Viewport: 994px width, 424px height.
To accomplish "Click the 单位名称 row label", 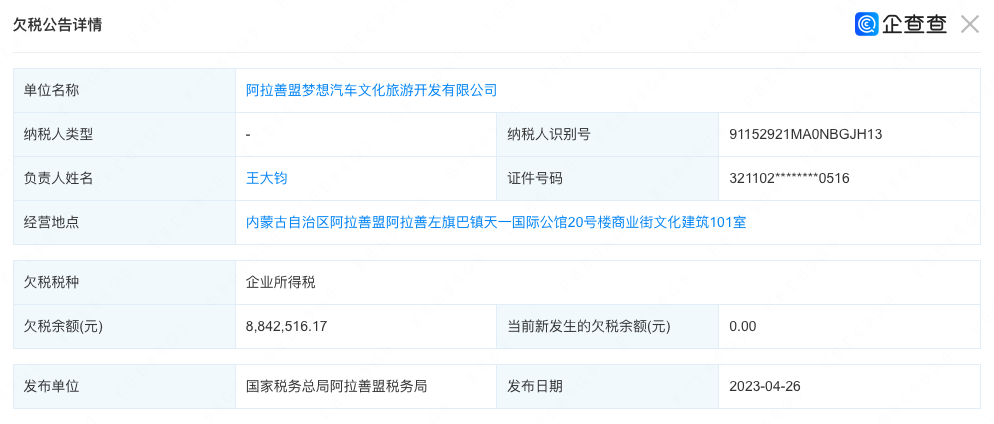I will pyautogui.click(x=52, y=90).
